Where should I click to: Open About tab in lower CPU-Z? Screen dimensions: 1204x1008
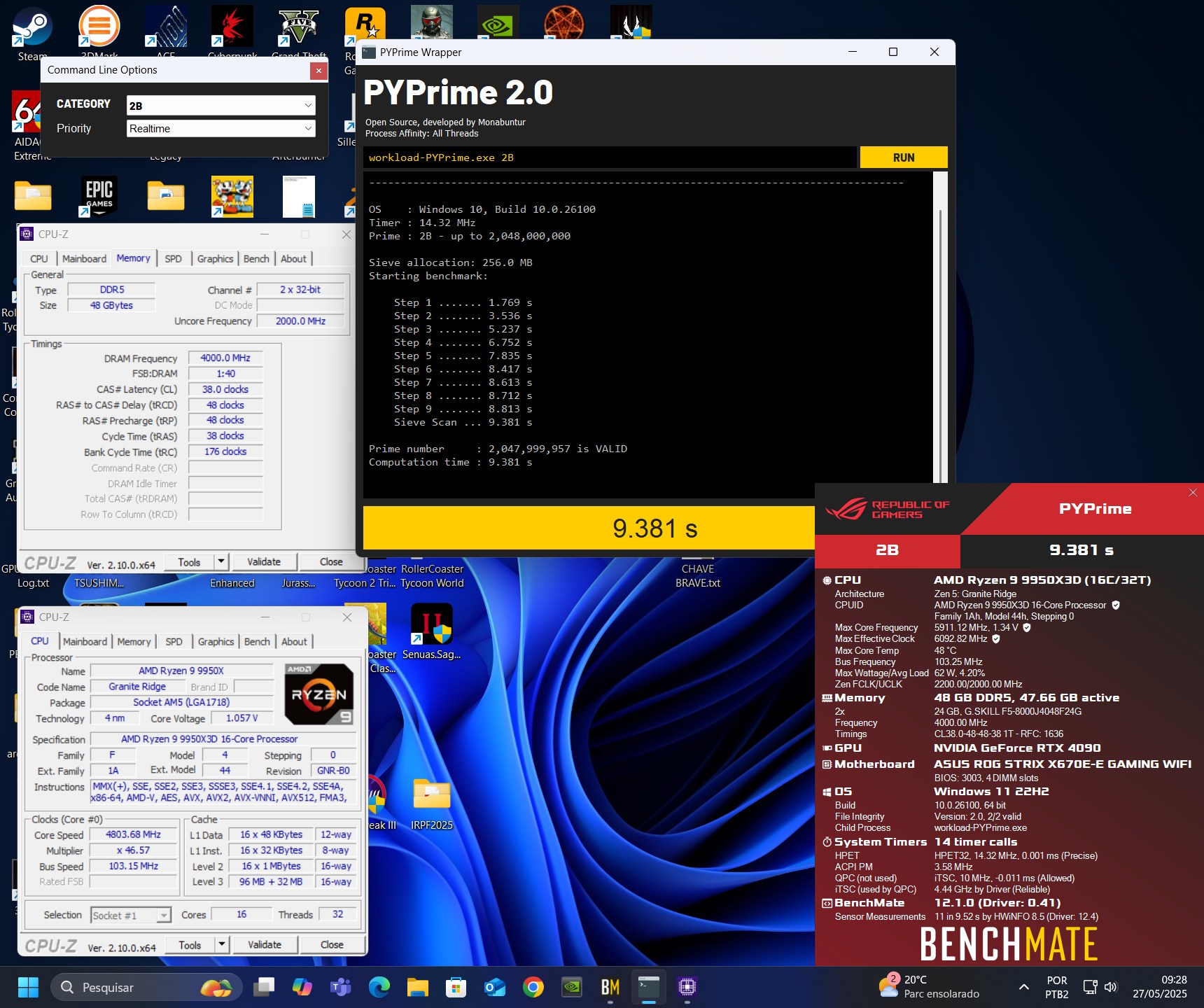click(x=294, y=641)
